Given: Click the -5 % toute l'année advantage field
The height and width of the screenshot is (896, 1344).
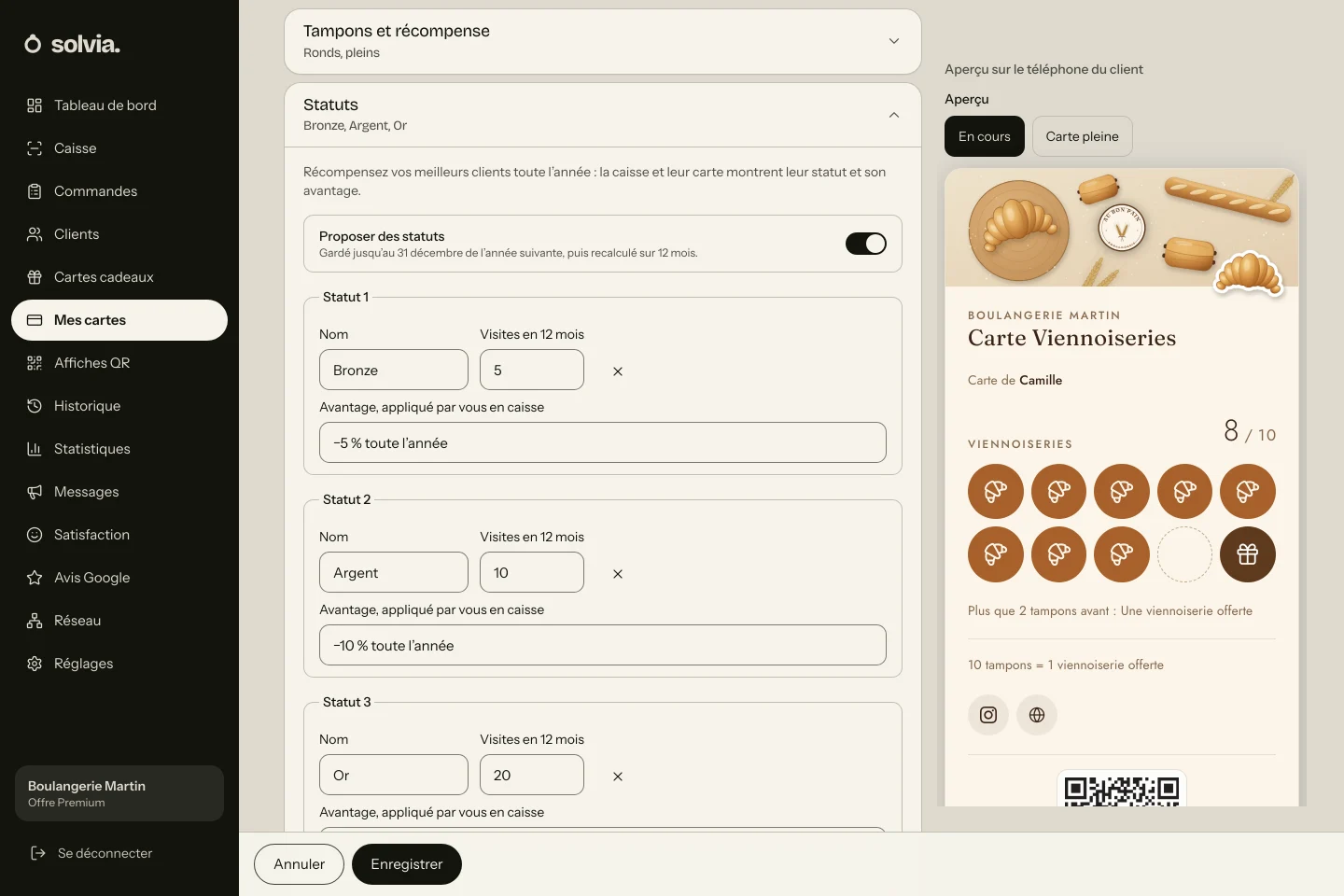Looking at the screenshot, I should 603,442.
